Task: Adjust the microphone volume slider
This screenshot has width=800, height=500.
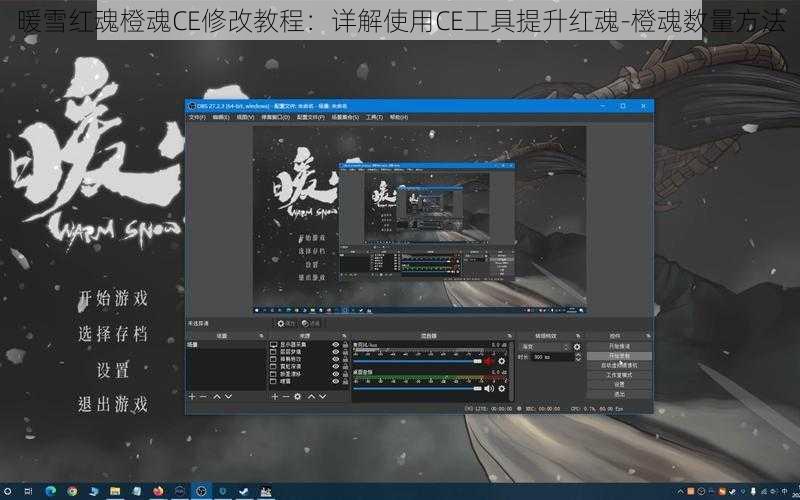Action: pyautogui.click(x=417, y=361)
